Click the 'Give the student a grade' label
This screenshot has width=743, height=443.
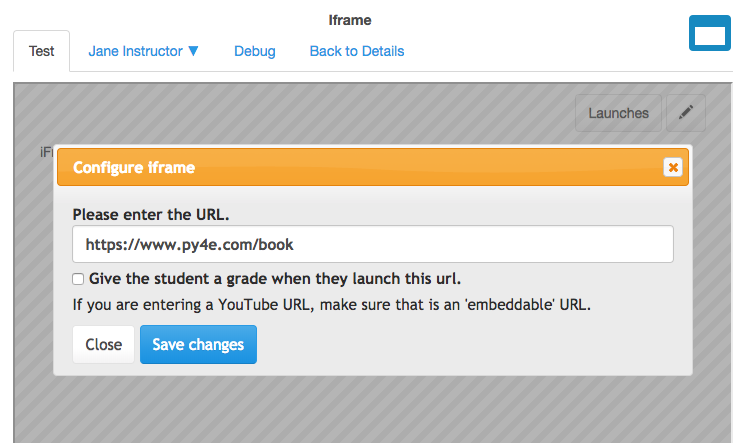click(x=274, y=279)
